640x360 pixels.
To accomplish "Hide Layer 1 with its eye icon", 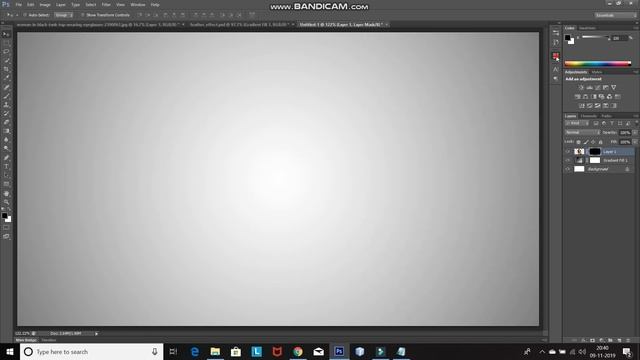I will 568,151.
